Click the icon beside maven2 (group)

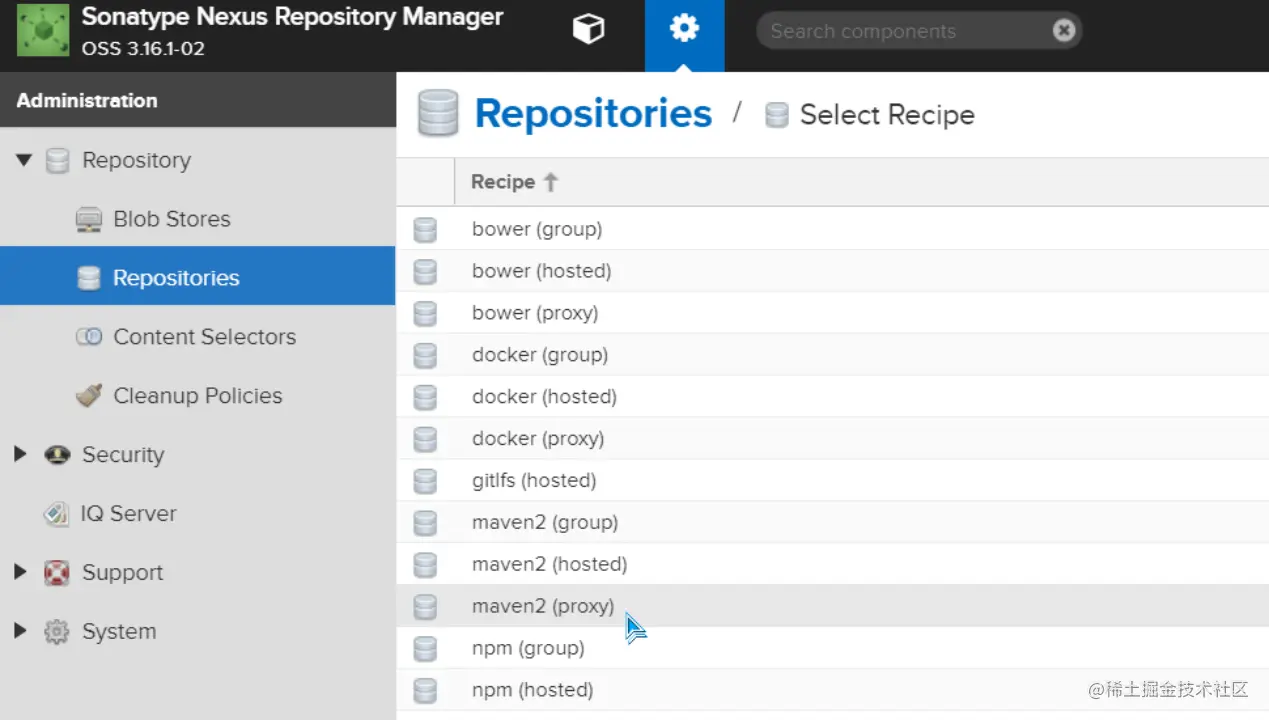(x=425, y=524)
